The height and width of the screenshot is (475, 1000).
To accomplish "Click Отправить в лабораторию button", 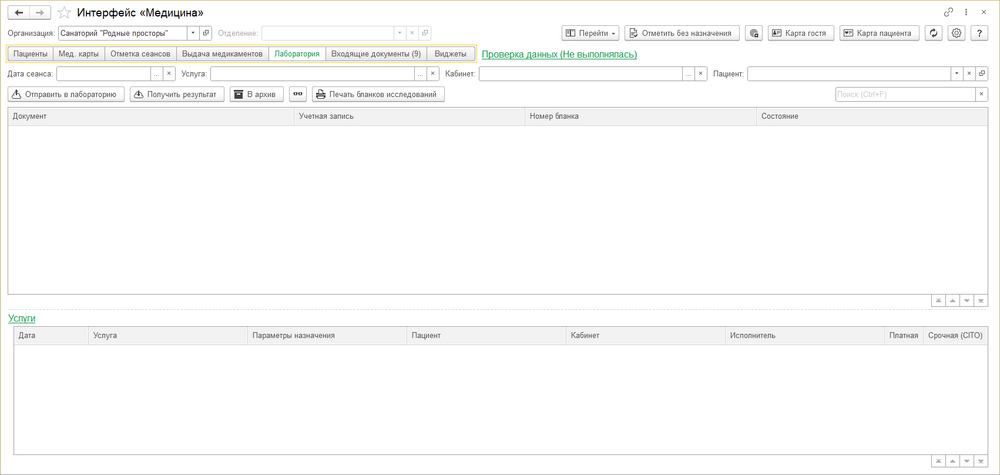I will (x=66, y=94).
